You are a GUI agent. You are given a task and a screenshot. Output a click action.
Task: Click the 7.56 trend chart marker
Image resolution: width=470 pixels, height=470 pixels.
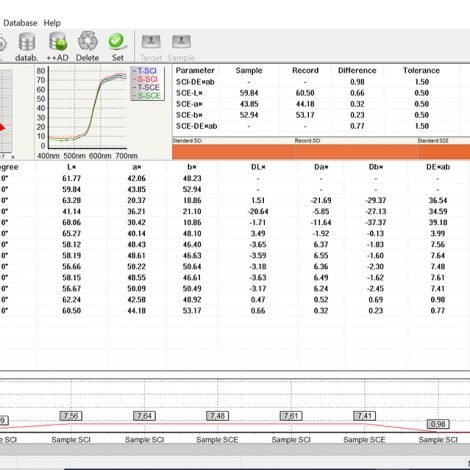pos(71,416)
